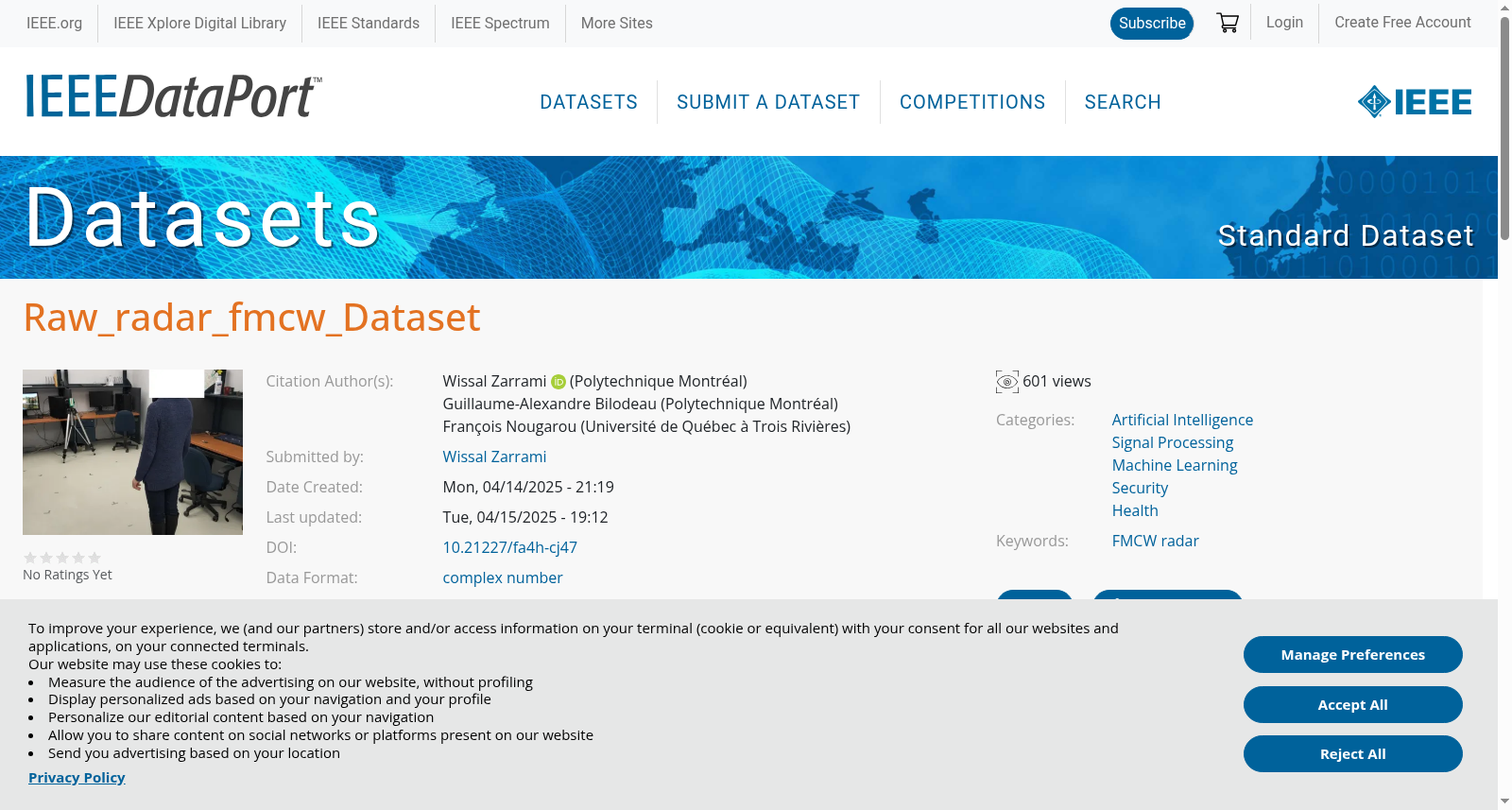Open the Machine Learning category
This screenshot has width=1512, height=810.
click(x=1175, y=465)
